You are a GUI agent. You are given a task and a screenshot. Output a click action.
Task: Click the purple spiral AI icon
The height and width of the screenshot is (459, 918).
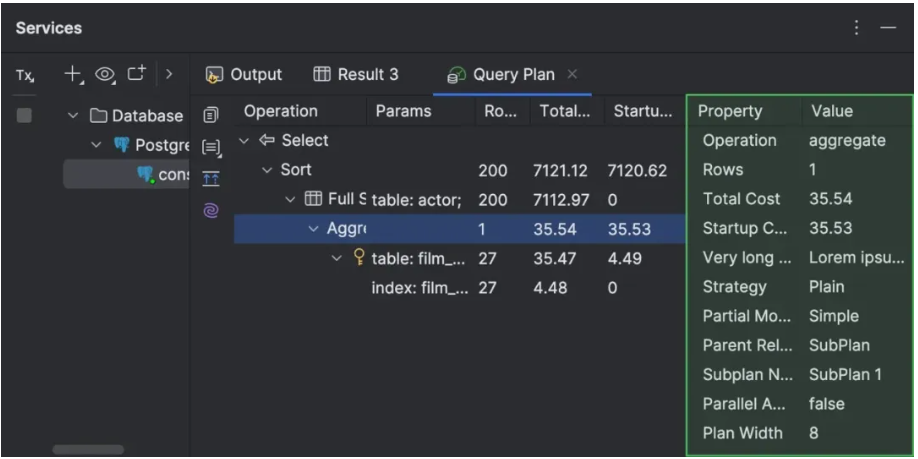212,209
